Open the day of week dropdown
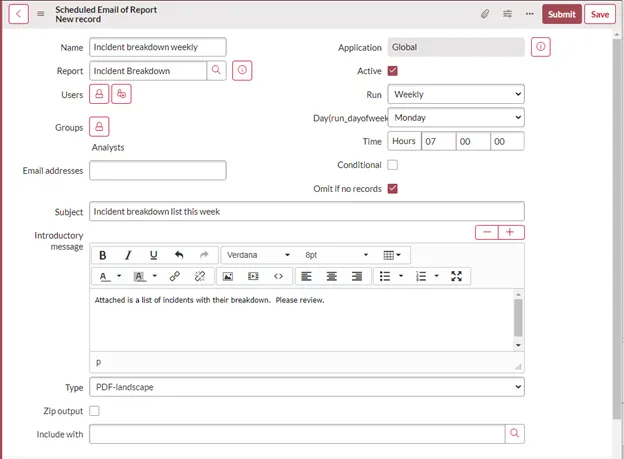The height and width of the screenshot is (459, 624). (x=456, y=118)
